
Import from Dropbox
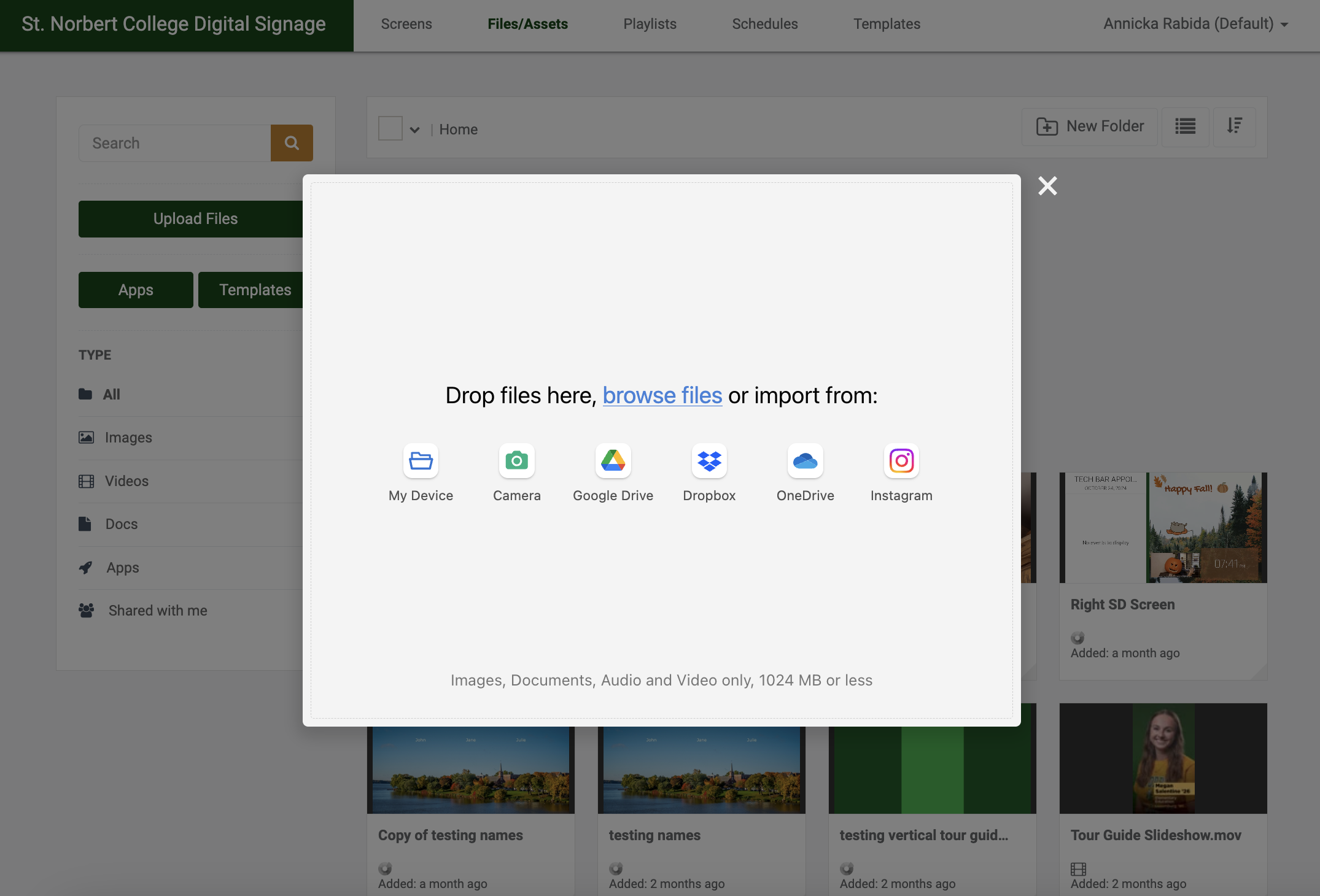[x=709, y=473]
